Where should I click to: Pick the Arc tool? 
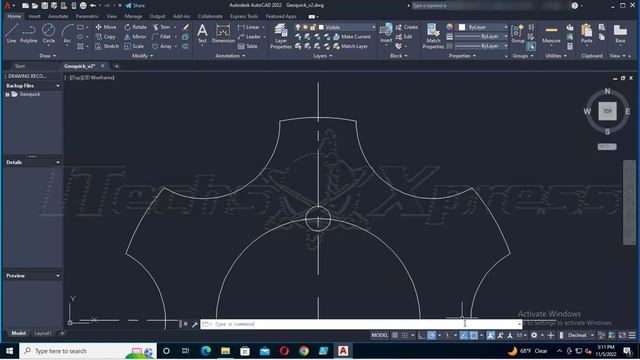coord(67,33)
